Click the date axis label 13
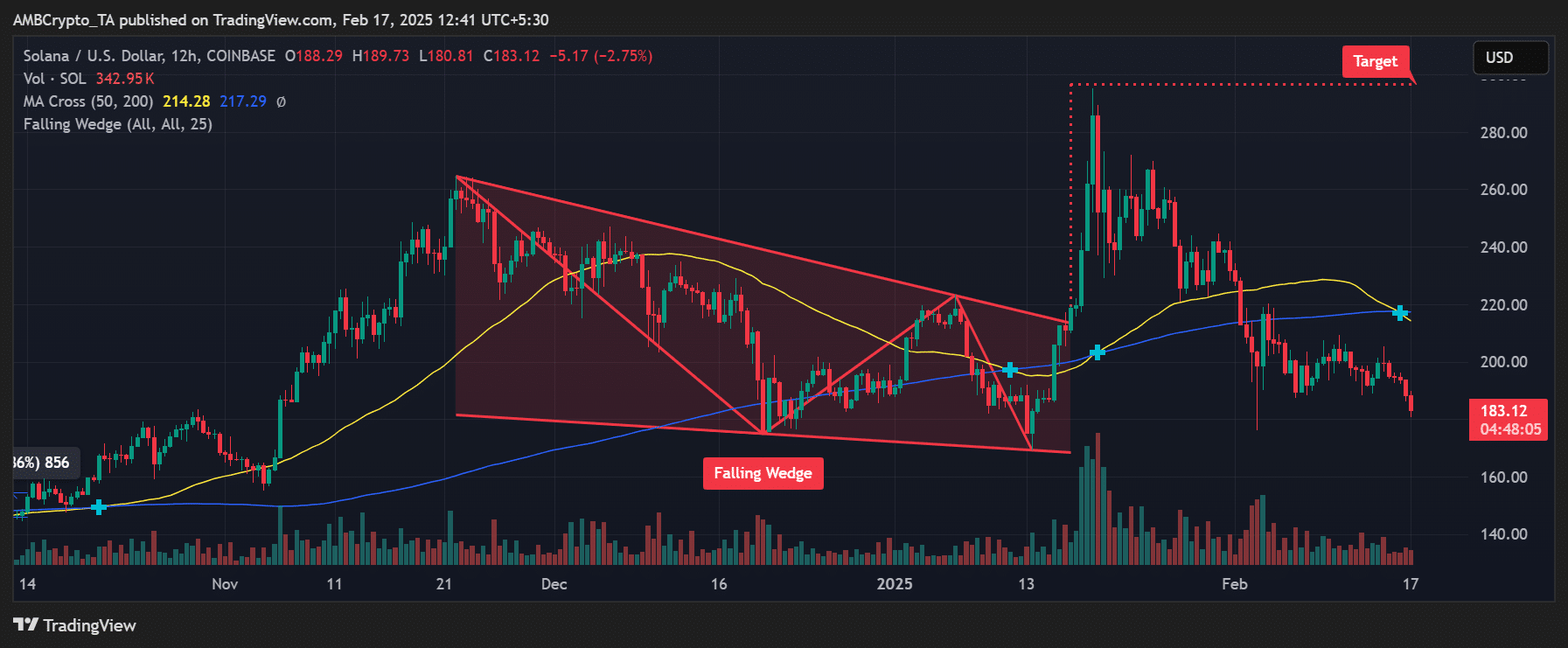Image resolution: width=1568 pixels, height=648 pixels. 1026,584
